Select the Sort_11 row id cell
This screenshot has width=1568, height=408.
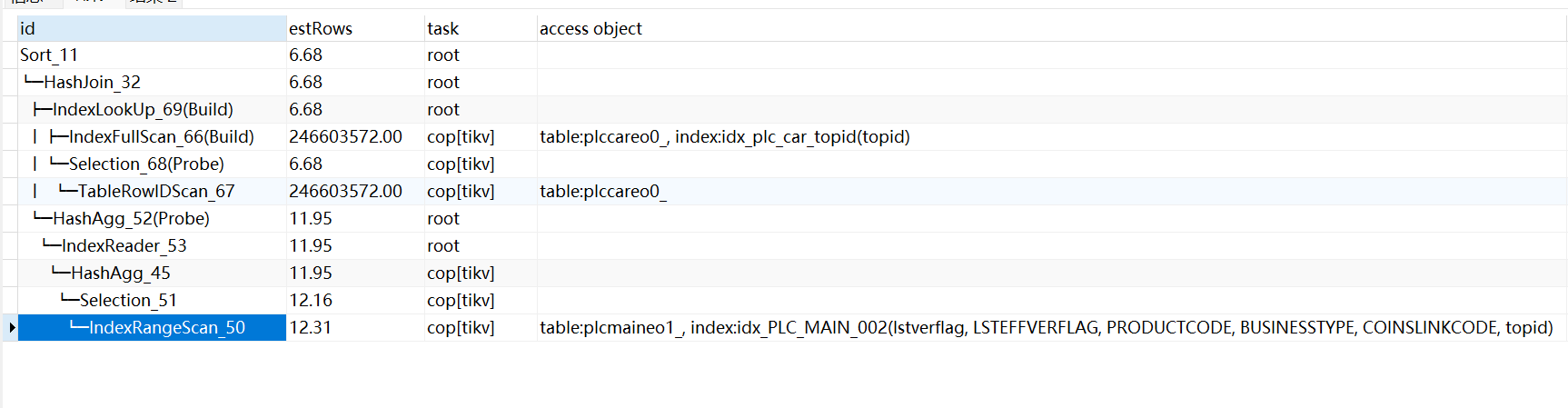click(x=49, y=55)
